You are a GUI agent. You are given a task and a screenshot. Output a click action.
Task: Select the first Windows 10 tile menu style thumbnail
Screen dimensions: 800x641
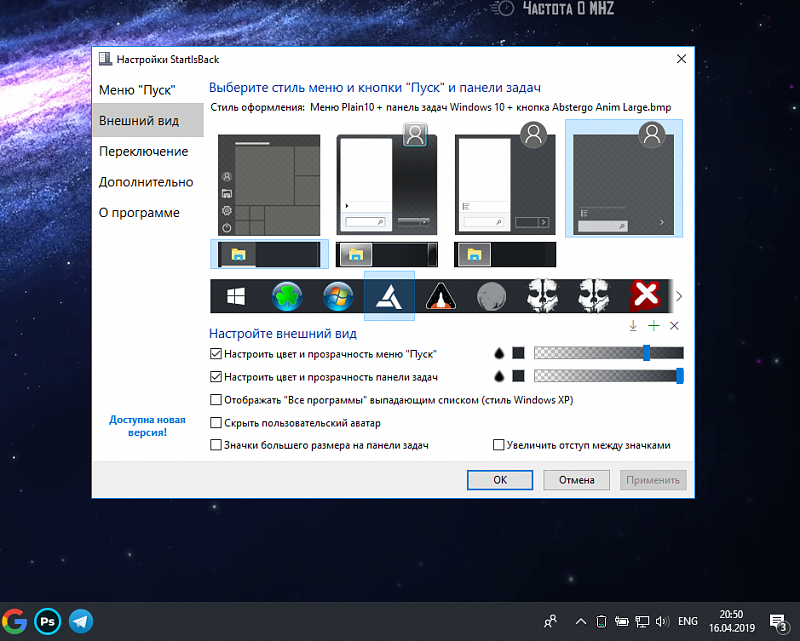[269, 185]
